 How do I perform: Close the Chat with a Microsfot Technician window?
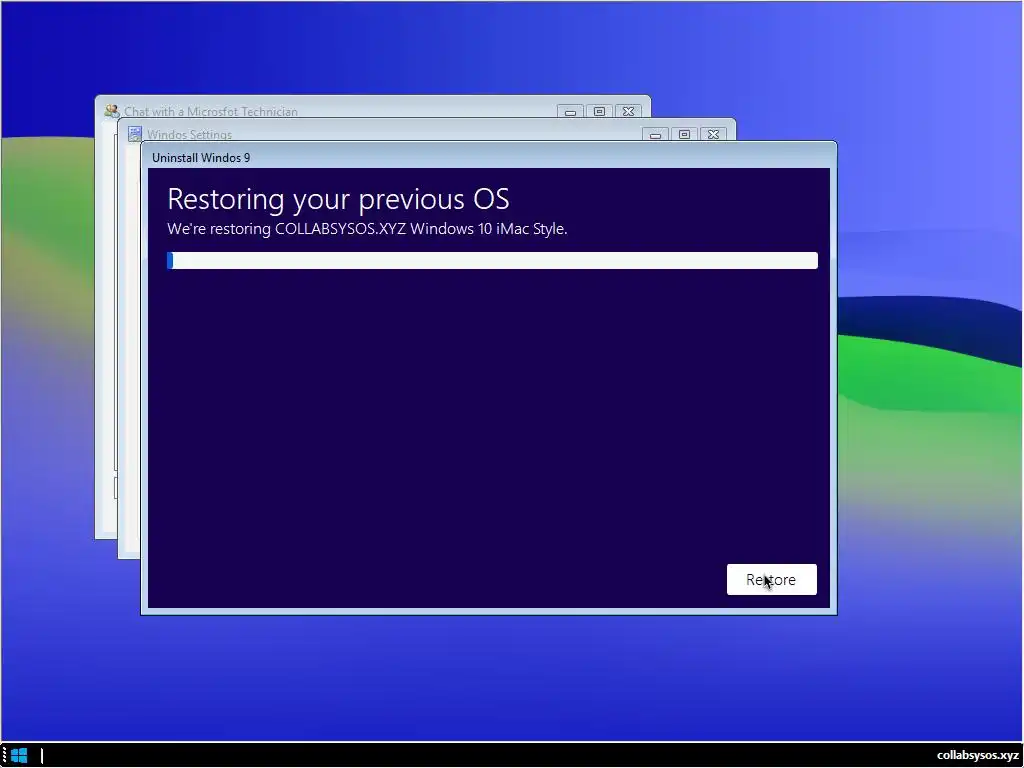[x=628, y=112]
